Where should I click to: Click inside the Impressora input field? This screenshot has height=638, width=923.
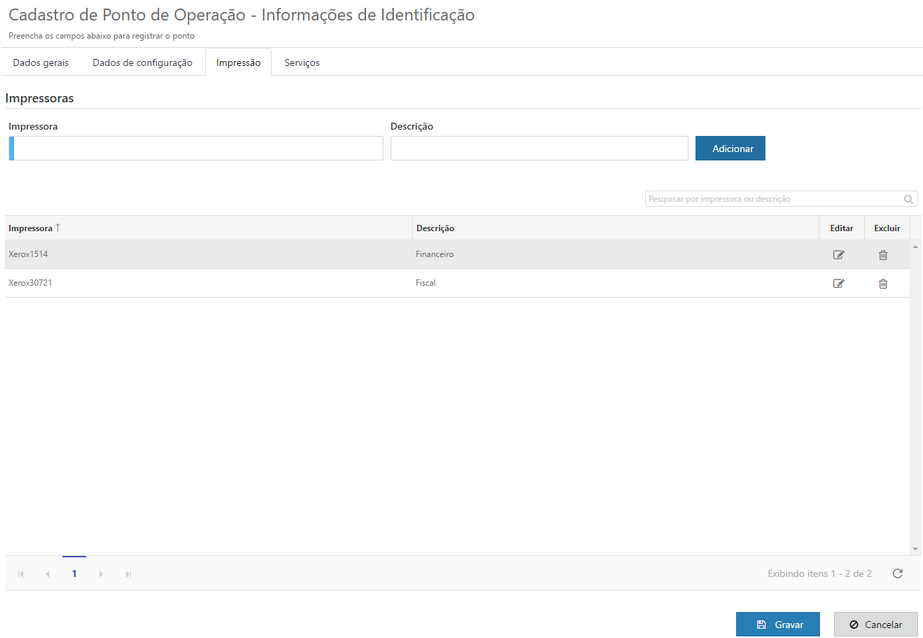point(195,147)
